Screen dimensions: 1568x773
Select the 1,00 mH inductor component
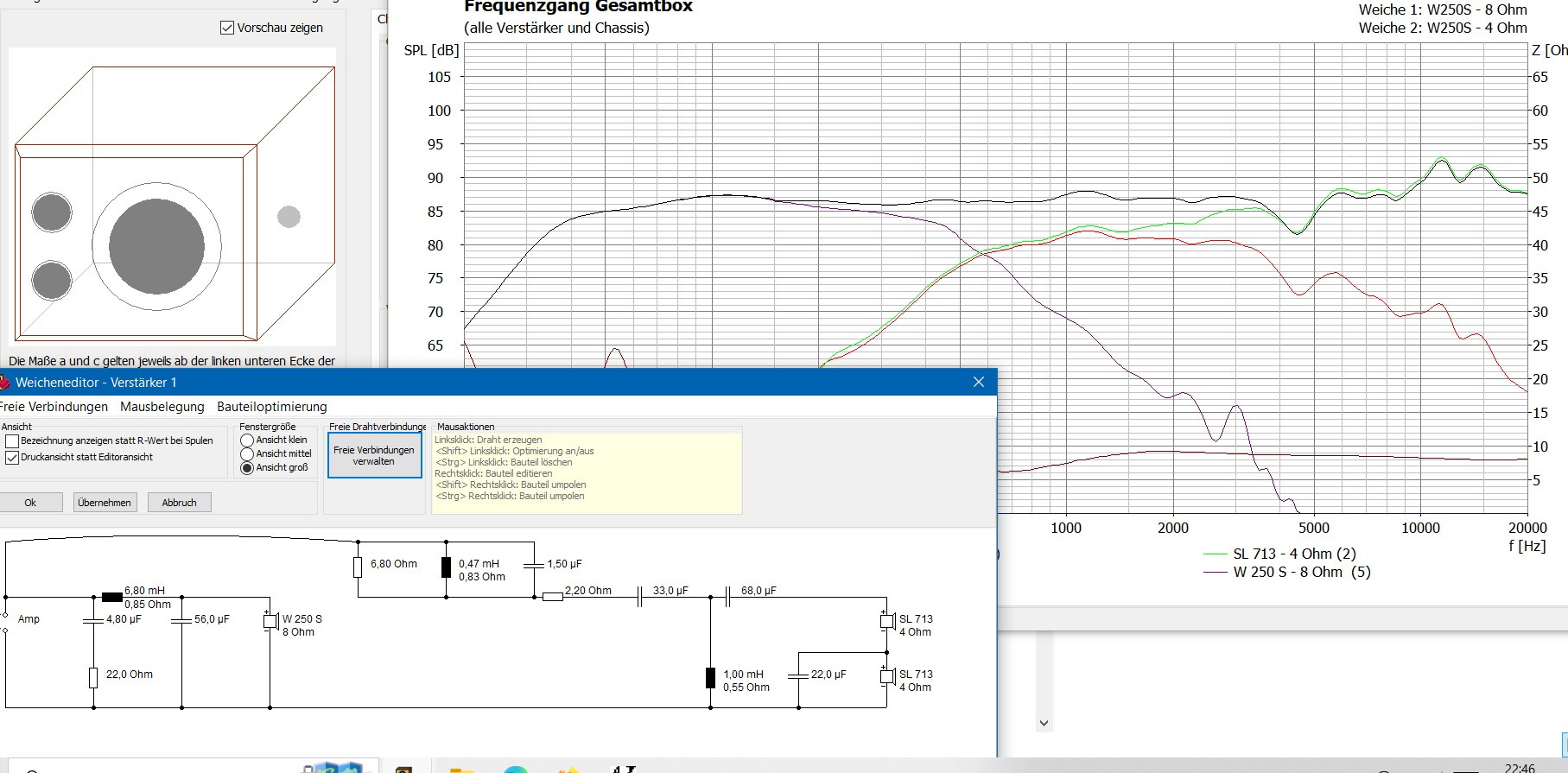pos(710,678)
